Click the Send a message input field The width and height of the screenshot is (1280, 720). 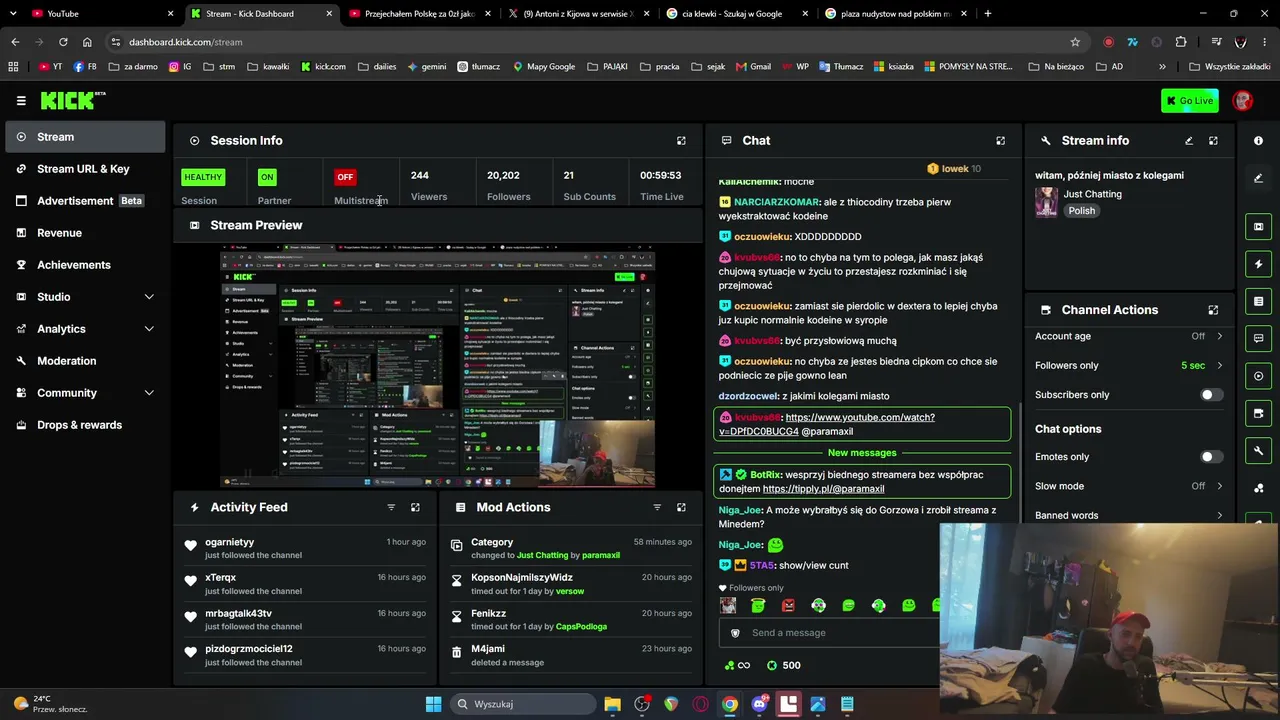click(830, 633)
